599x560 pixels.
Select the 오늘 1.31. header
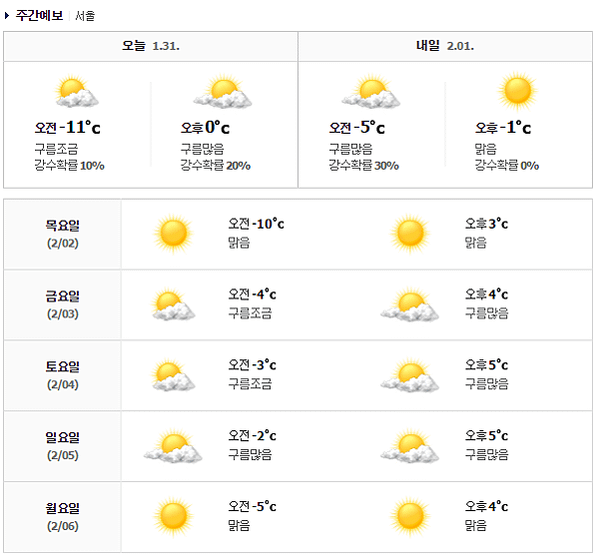[151, 46]
